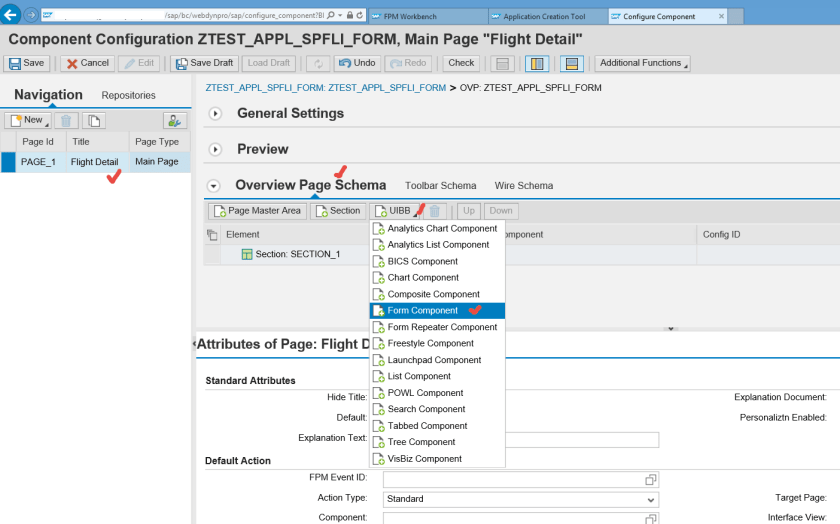Undo the last change
Image resolution: width=840 pixels, height=524 pixels.
pyautogui.click(x=357, y=63)
